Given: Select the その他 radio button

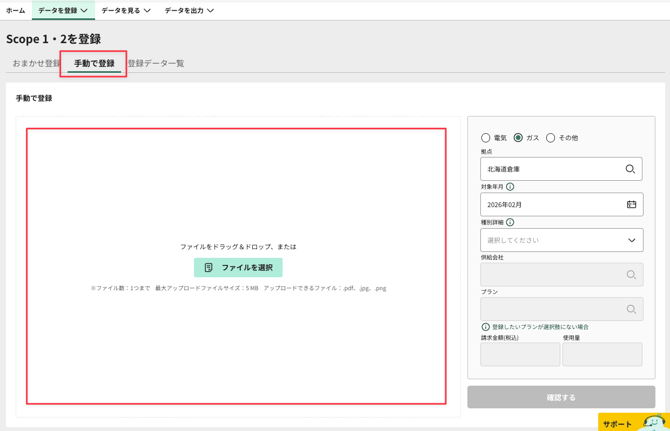Looking at the screenshot, I should [x=550, y=138].
